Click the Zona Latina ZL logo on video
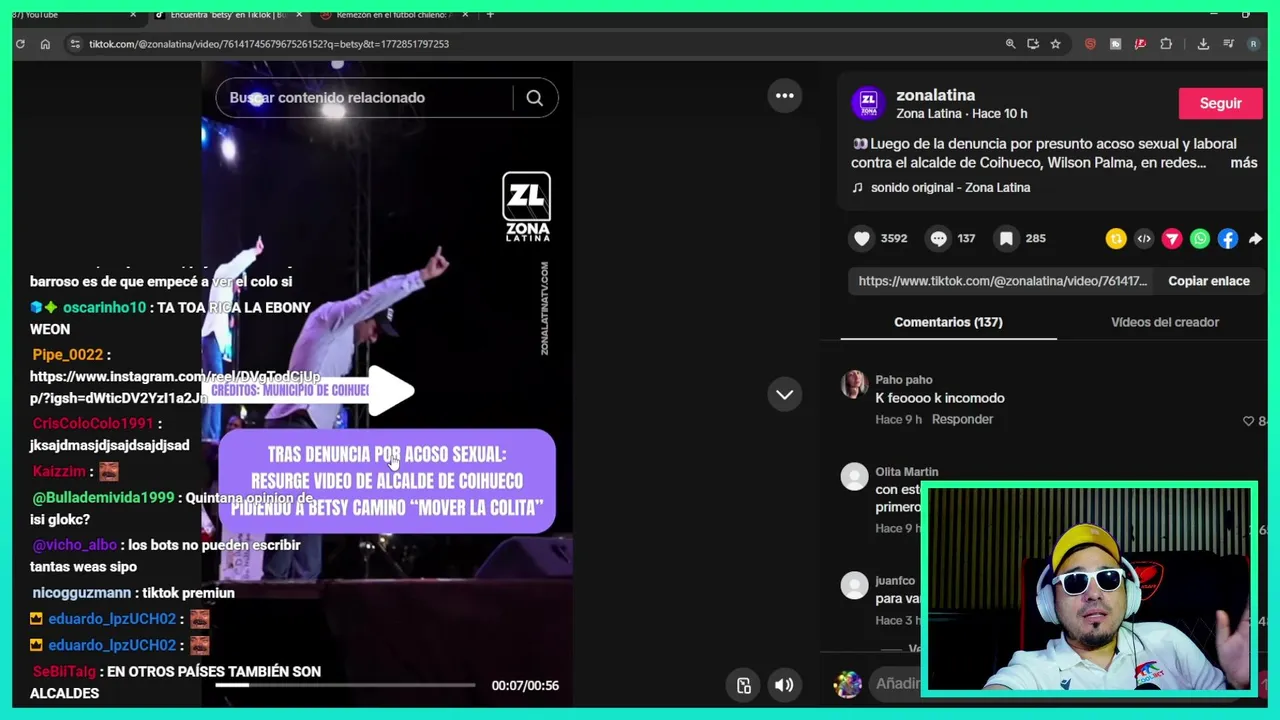The image size is (1280, 720). (x=526, y=207)
